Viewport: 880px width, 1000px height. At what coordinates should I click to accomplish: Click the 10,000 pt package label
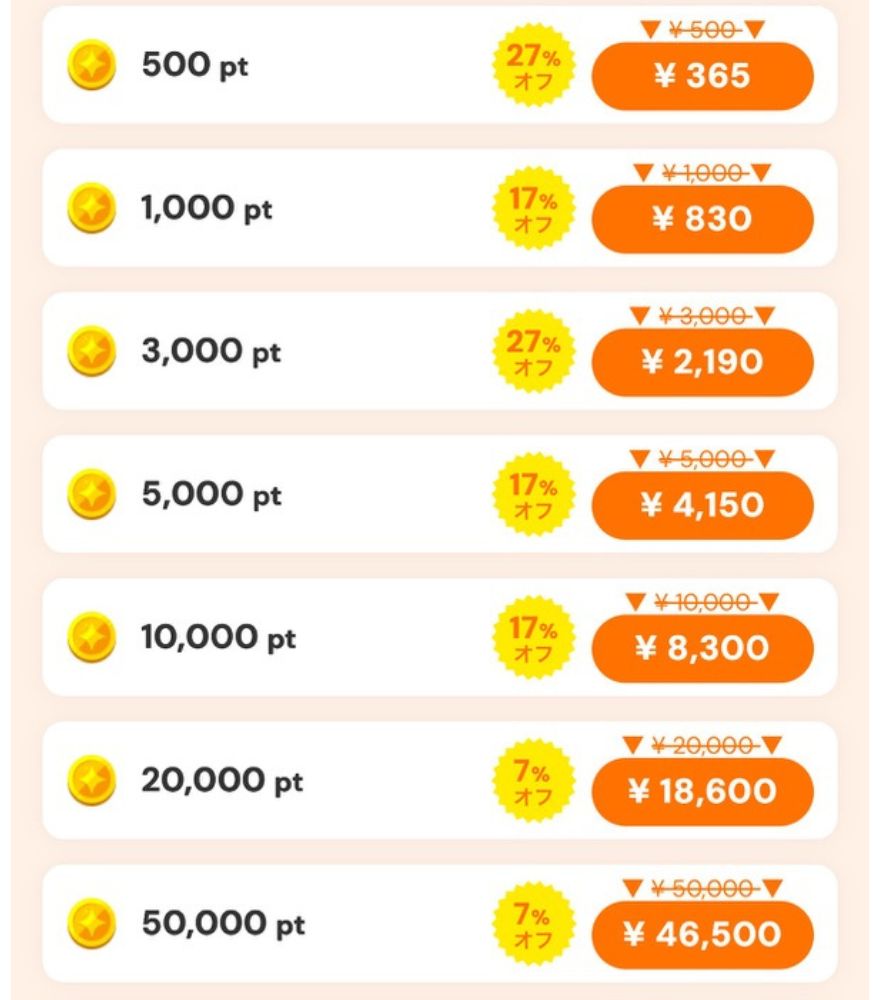coord(218,638)
